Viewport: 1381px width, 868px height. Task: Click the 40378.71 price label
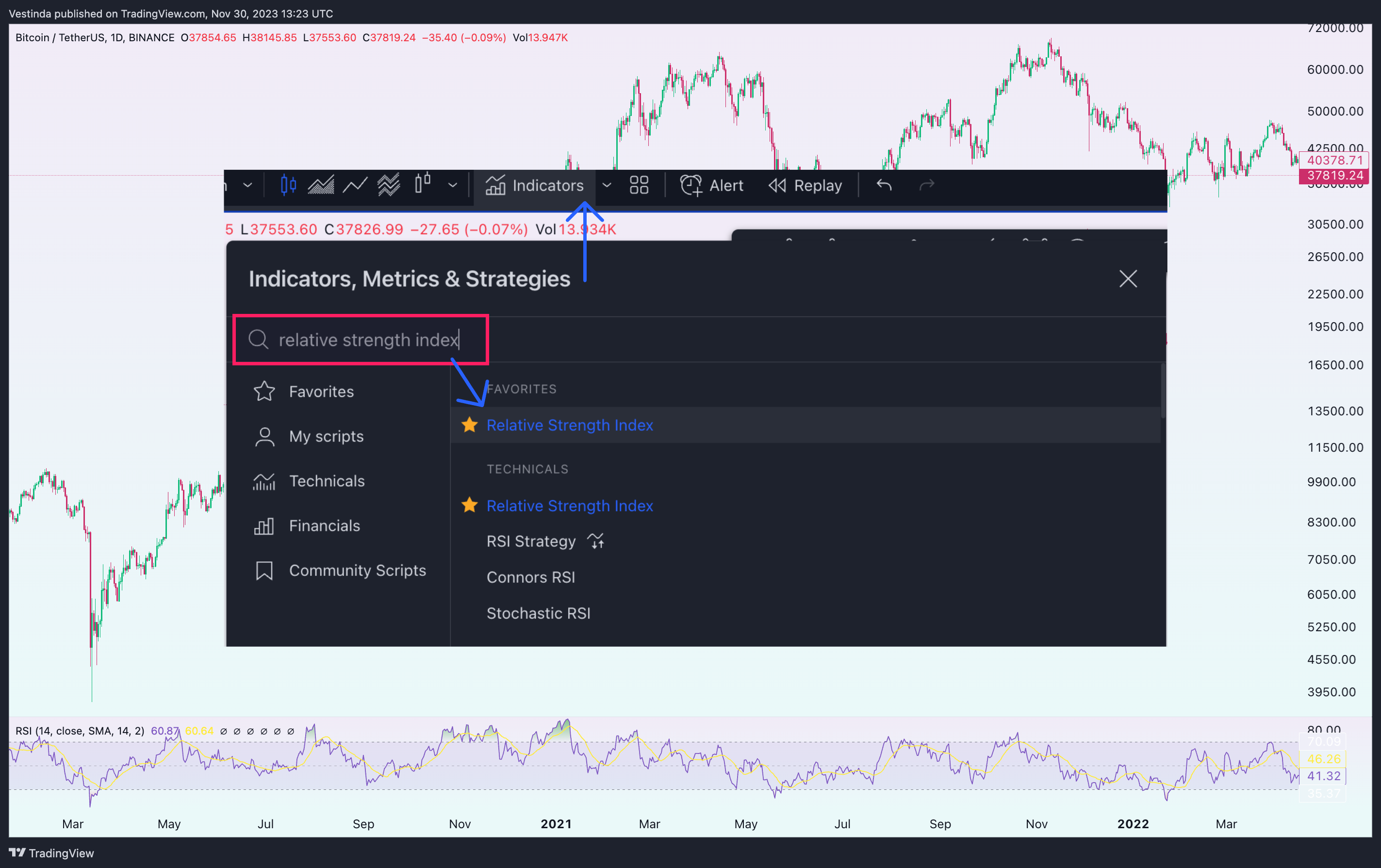pyautogui.click(x=1334, y=160)
